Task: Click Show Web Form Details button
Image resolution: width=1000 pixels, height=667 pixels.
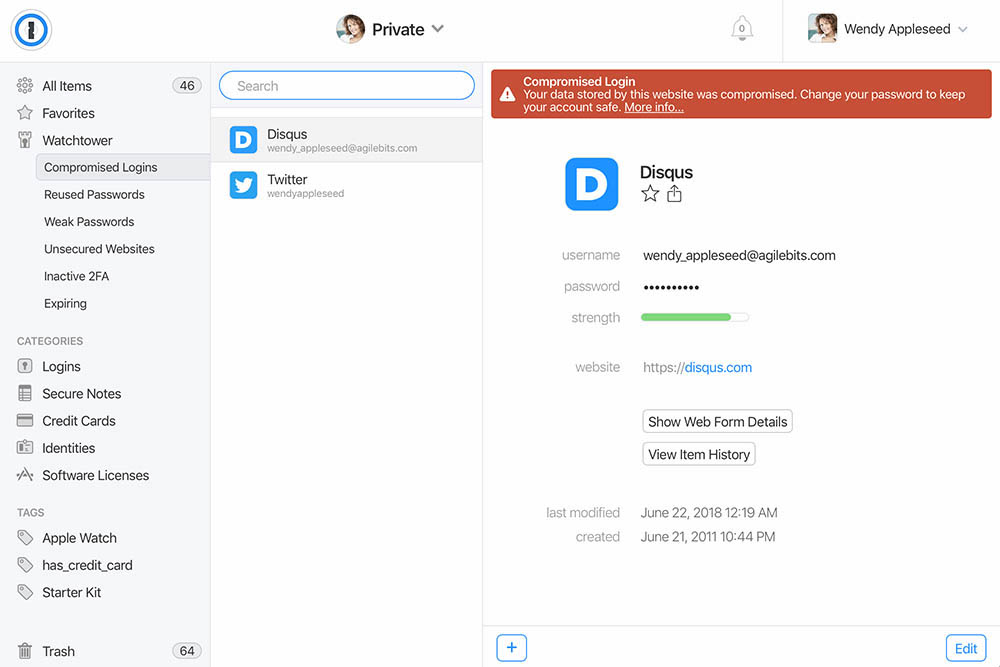Action: (717, 421)
